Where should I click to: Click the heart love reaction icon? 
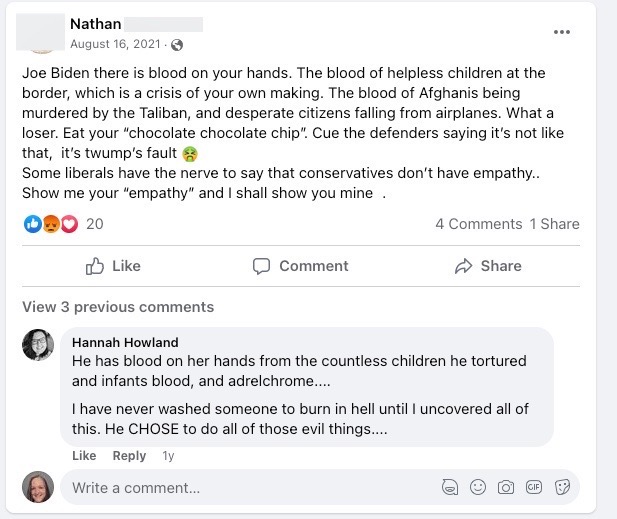click(68, 224)
